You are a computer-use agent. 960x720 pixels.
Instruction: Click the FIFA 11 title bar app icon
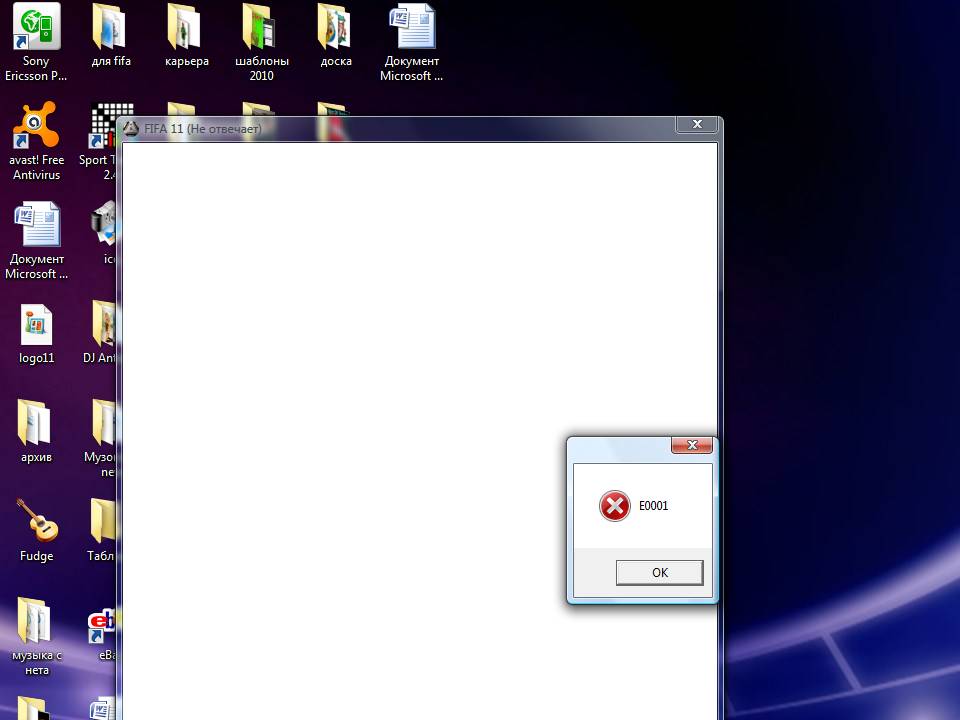[131, 129]
